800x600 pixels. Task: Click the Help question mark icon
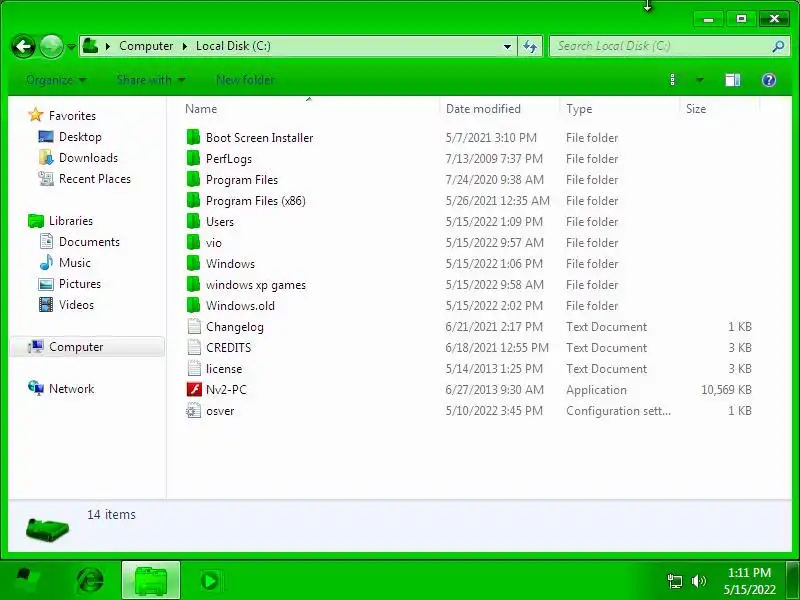(x=768, y=80)
